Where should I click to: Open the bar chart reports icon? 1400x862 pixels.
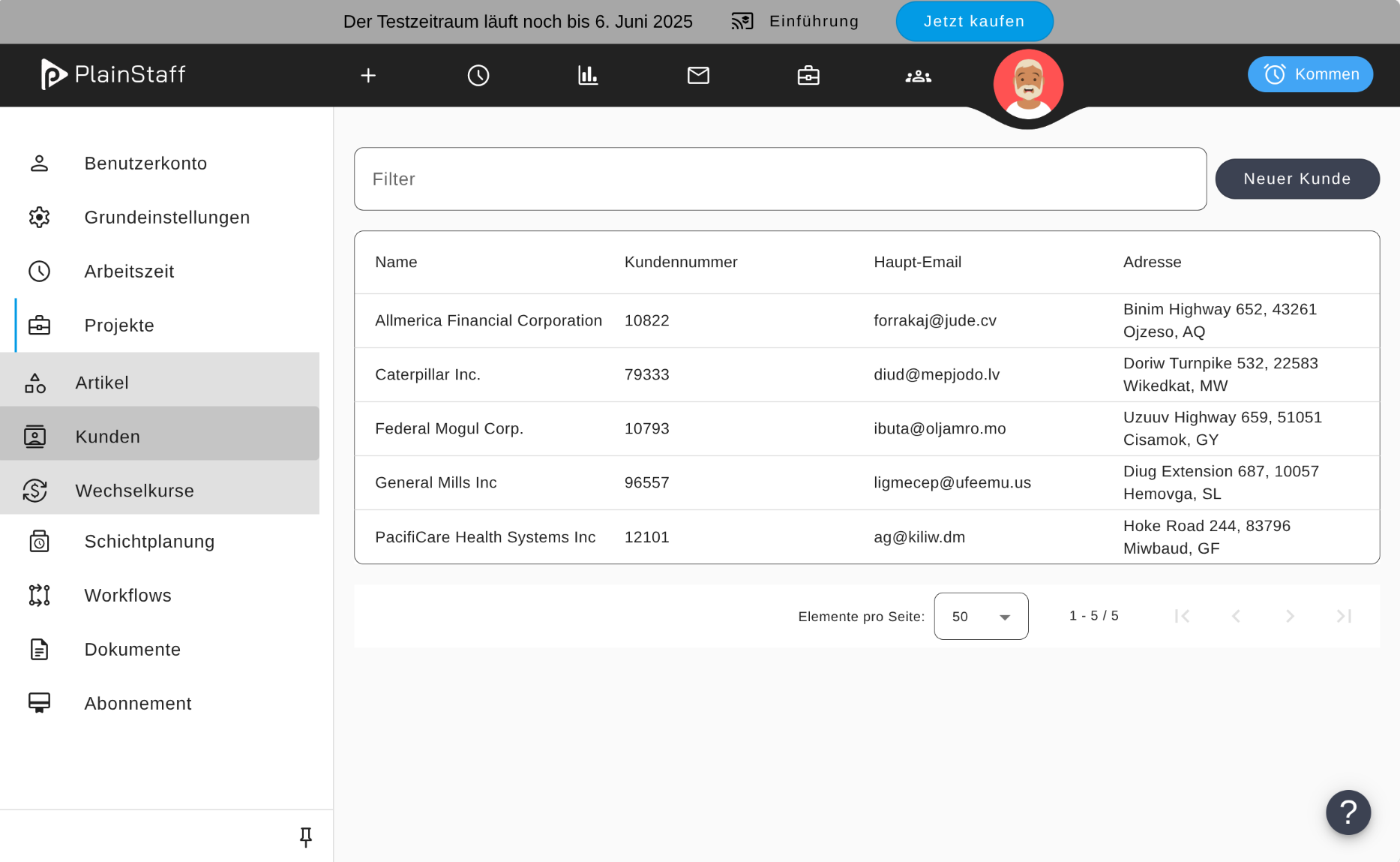[588, 75]
